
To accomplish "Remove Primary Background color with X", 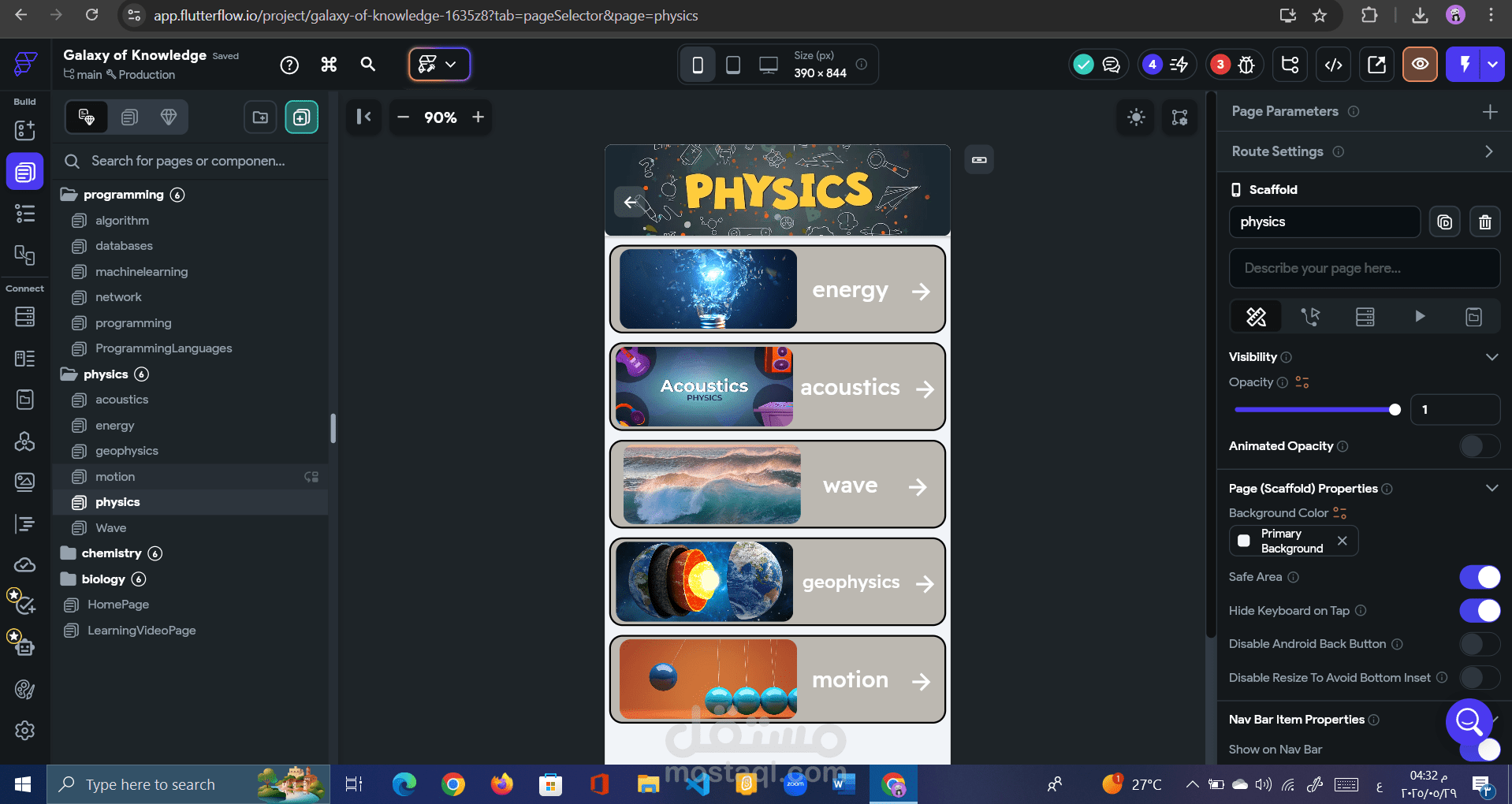I will tap(1343, 541).
